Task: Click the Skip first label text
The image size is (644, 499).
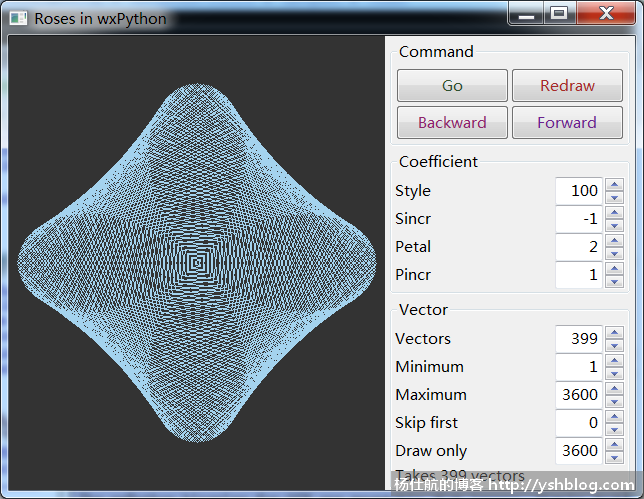Action: coord(426,423)
